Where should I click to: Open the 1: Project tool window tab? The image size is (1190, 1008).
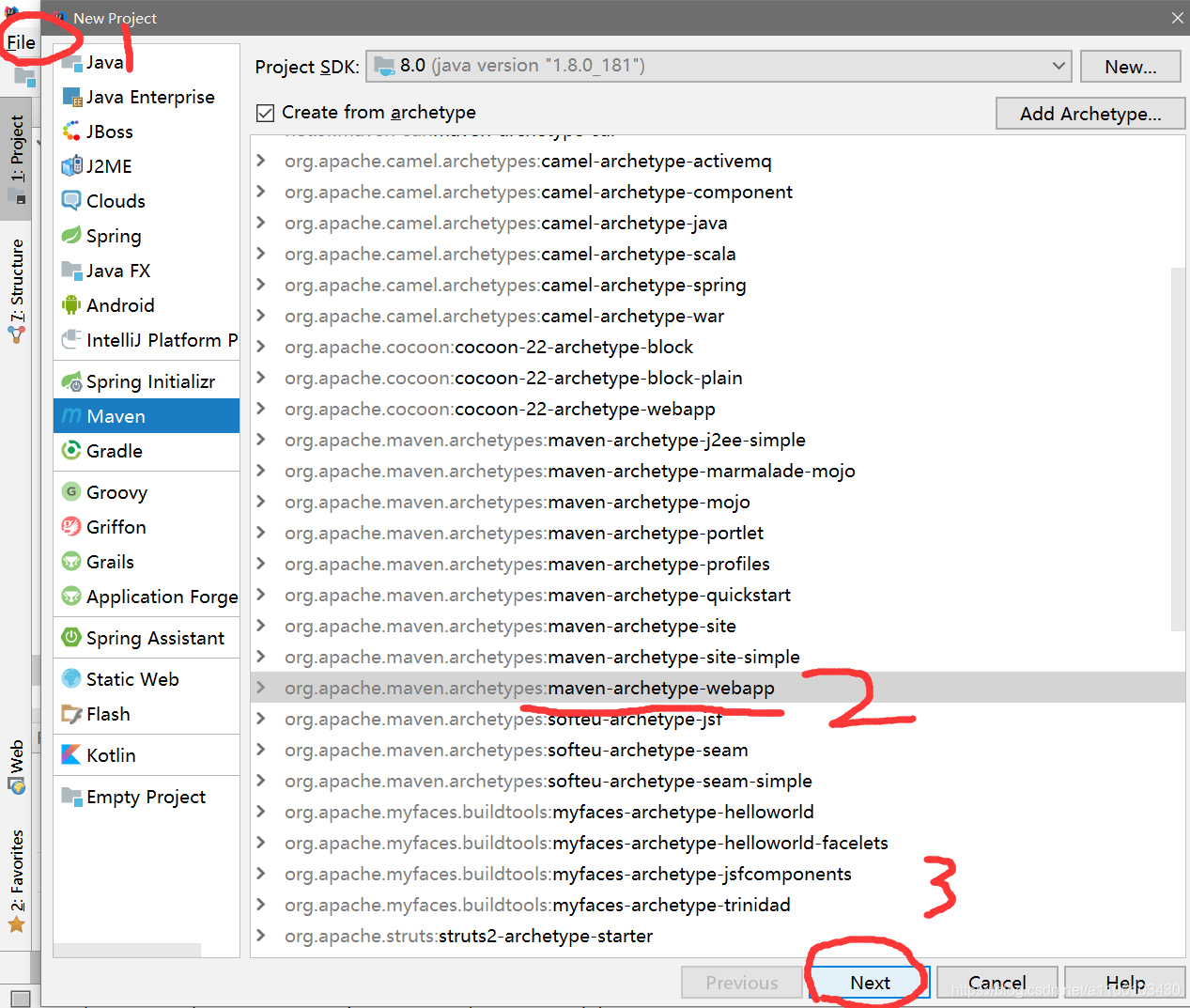(x=16, y=159)
